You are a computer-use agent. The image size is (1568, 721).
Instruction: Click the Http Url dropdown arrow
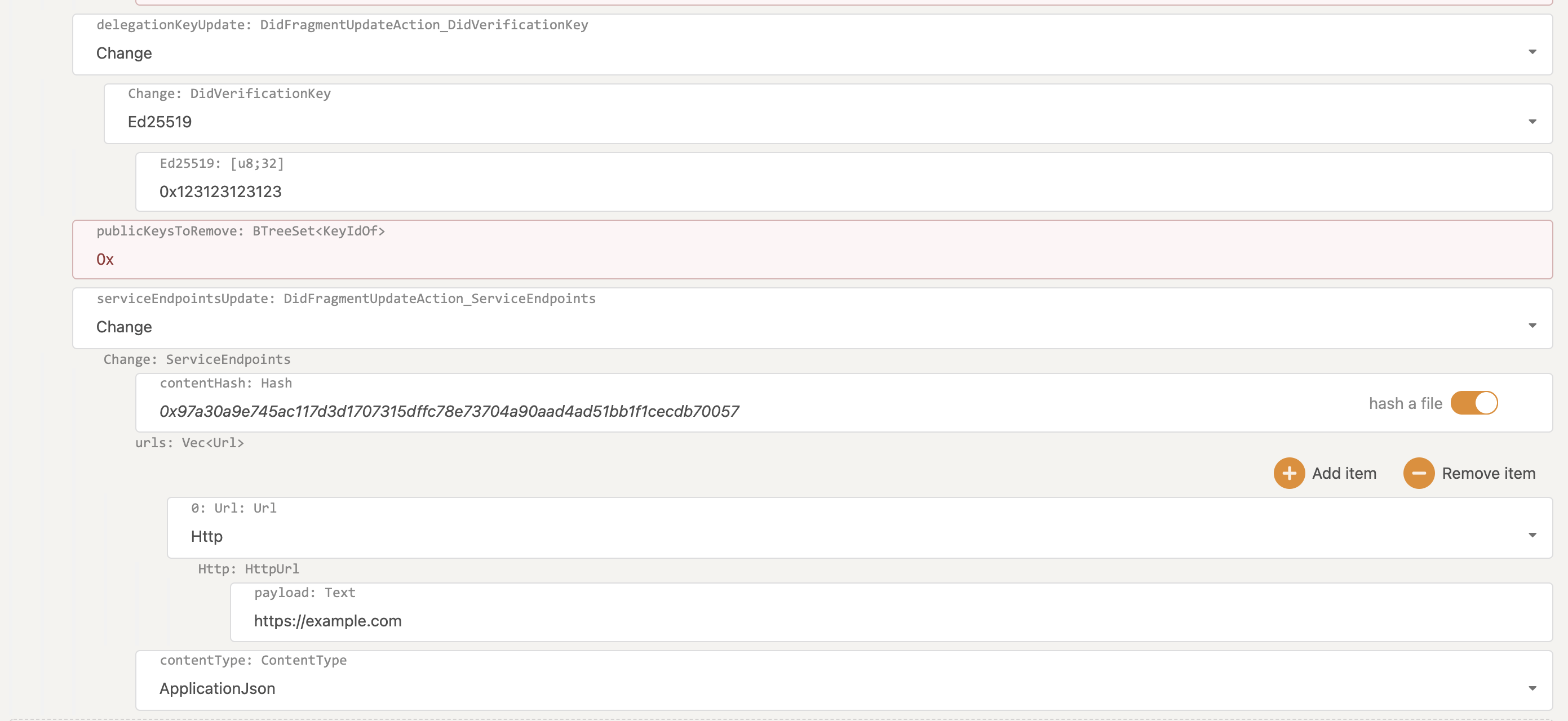click(x=1532, y=536)
